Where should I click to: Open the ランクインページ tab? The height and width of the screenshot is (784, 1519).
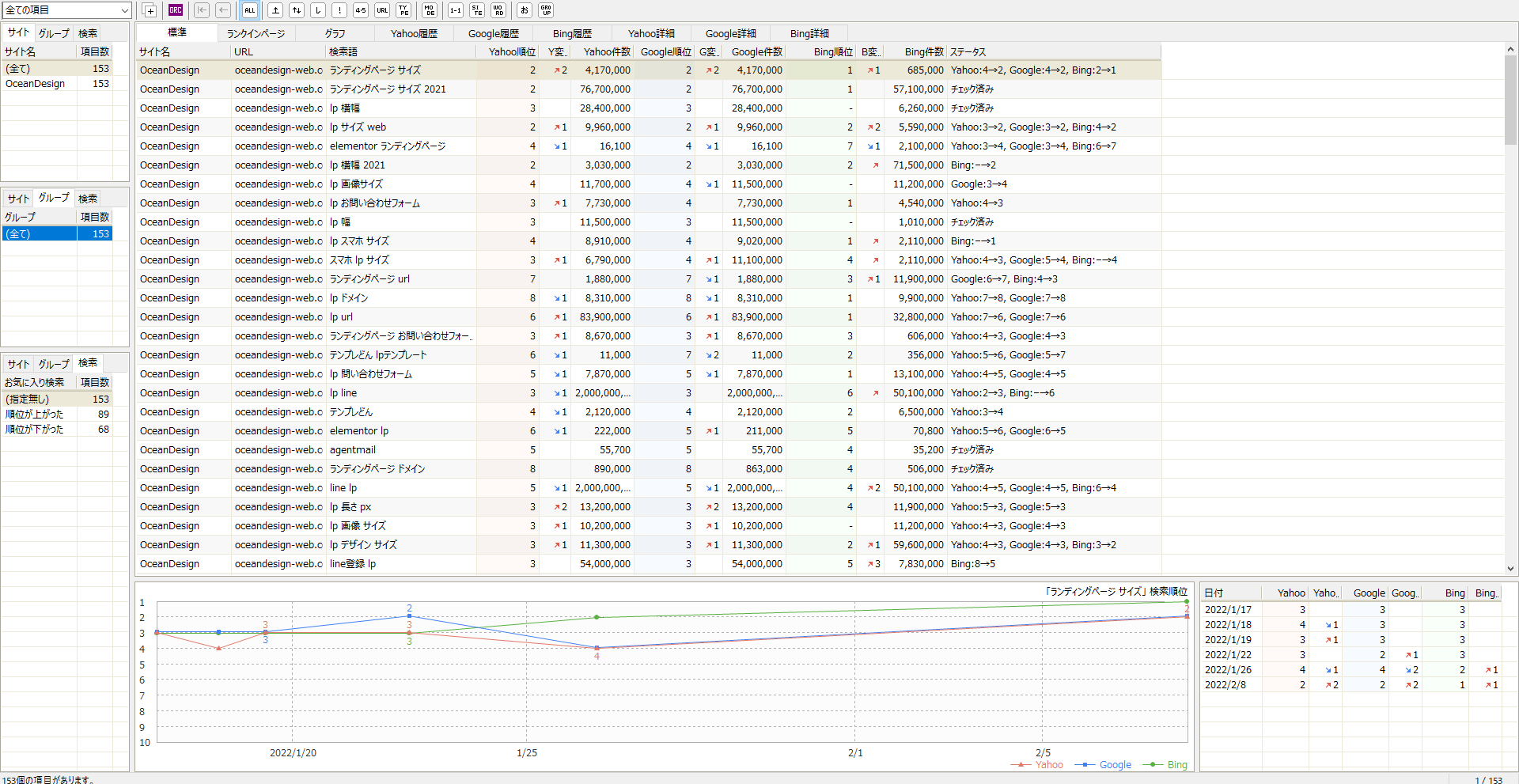(256, 33)
